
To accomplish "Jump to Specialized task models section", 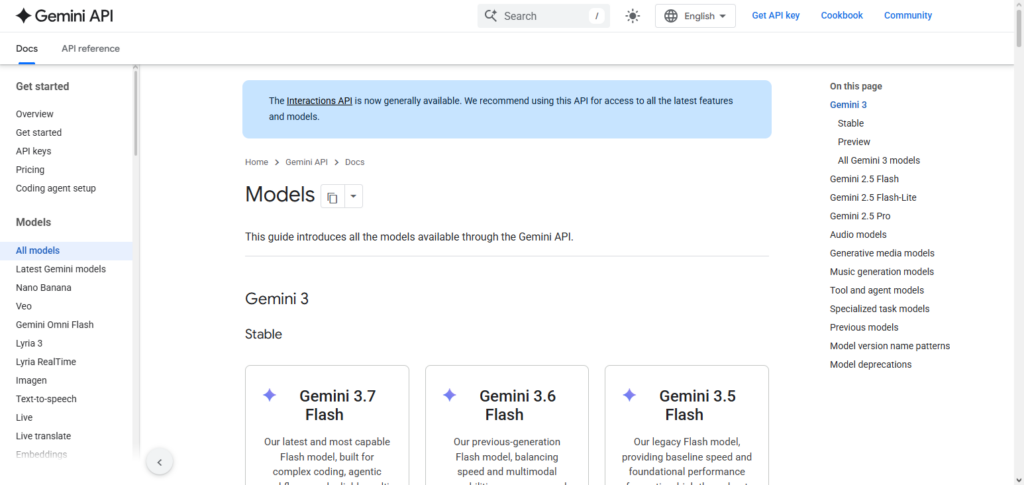I will [880, 309].
